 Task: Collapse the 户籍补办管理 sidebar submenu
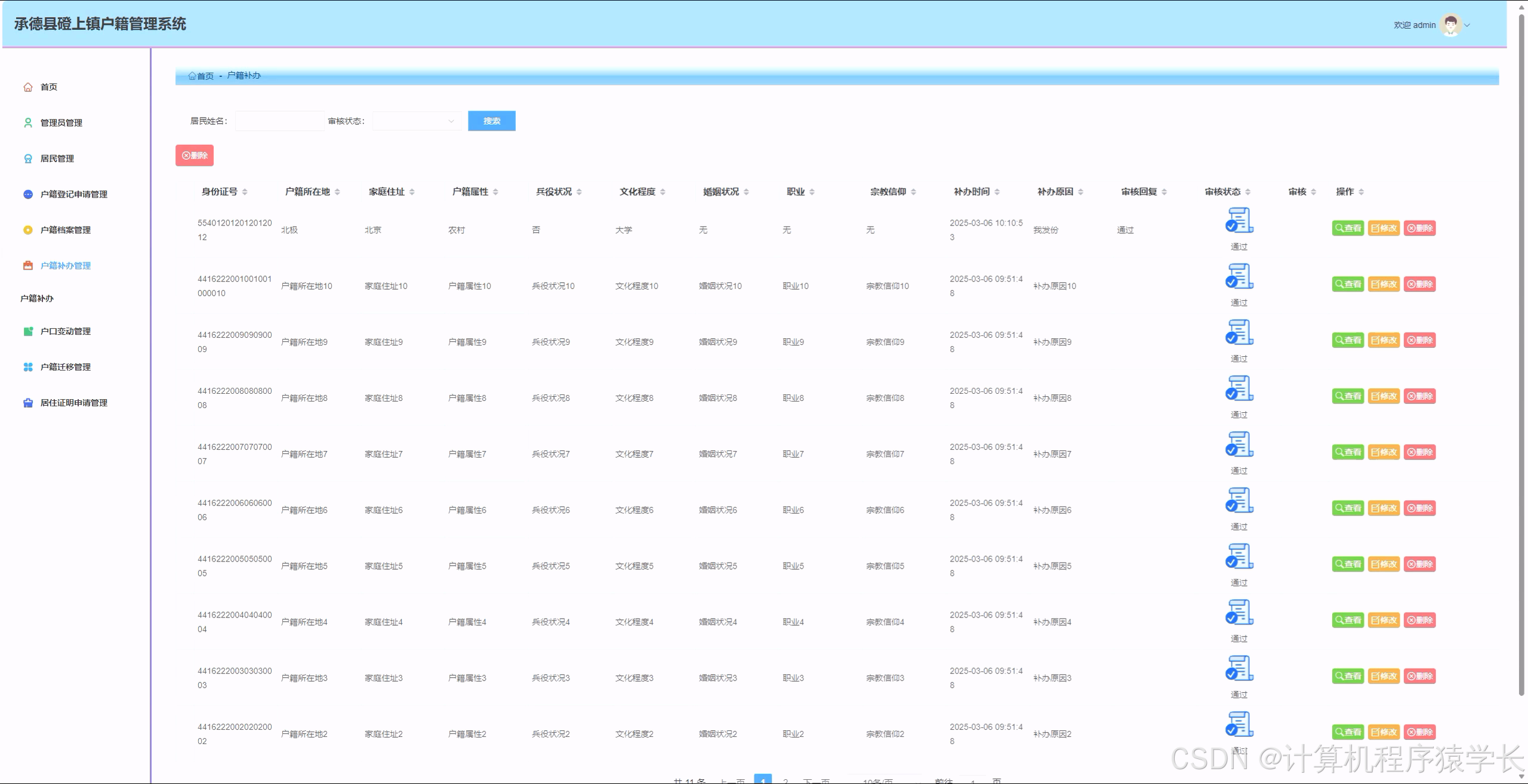tap(65, 266)
